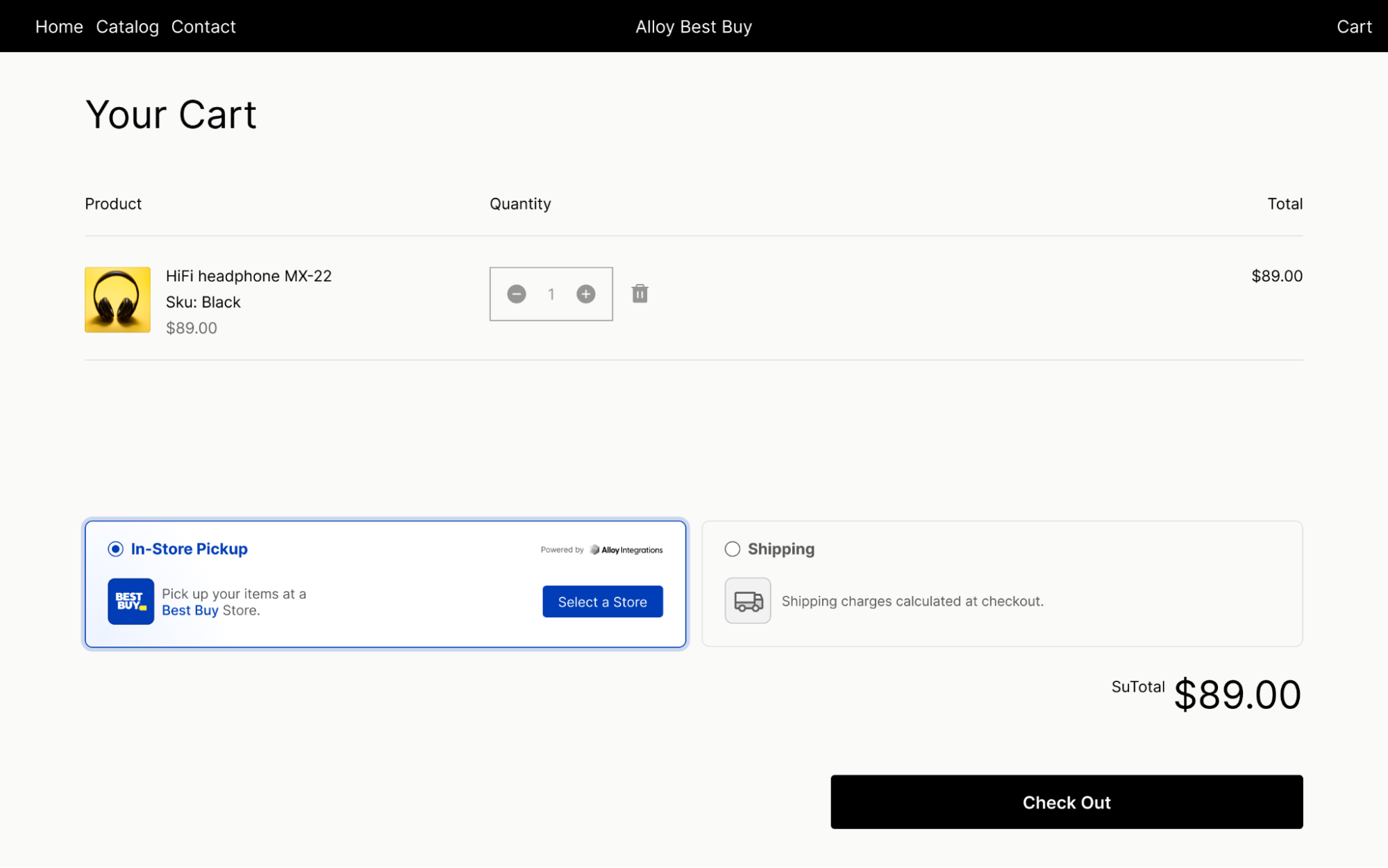Click the Alloy Best Buy site title
This screenshot has width=1388, height=868.
[x=693, y=26]
